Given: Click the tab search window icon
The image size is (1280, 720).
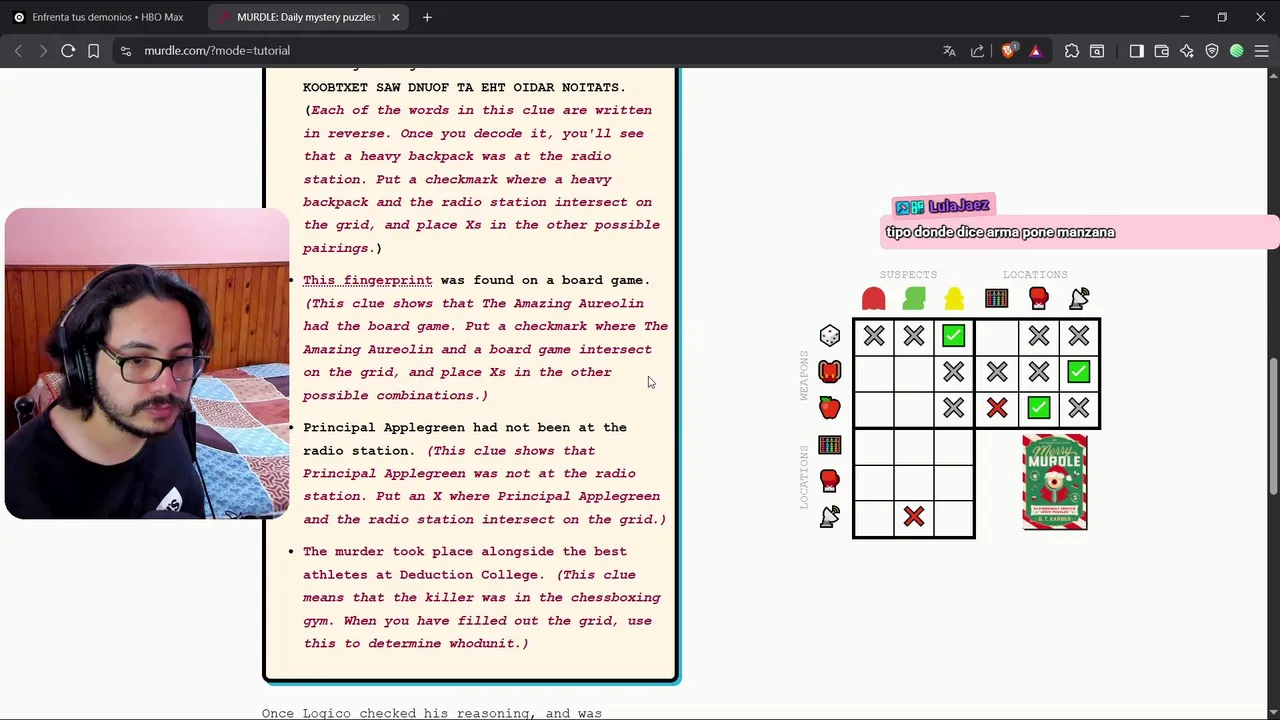Looking at the screenshot, I should pyautogui.click(x=1097, y=51).
